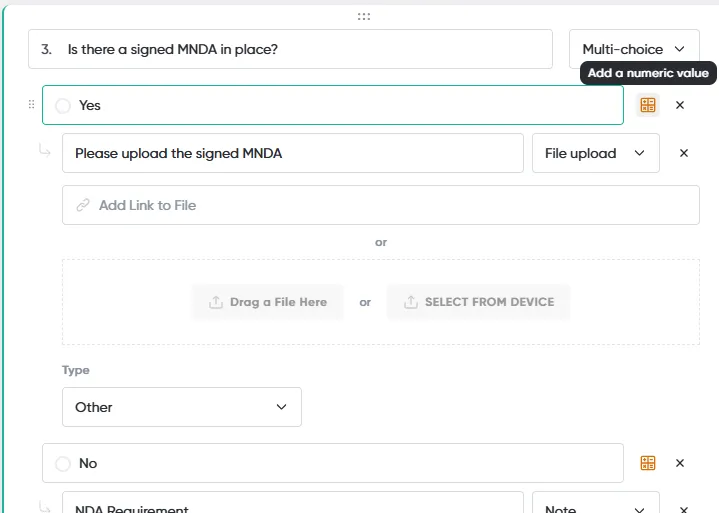Delete the 'Please upload the signed MNDA' follow-up
Image resolution: width=719 pixels, height=513 pixels.
click(x=684, y=153)
